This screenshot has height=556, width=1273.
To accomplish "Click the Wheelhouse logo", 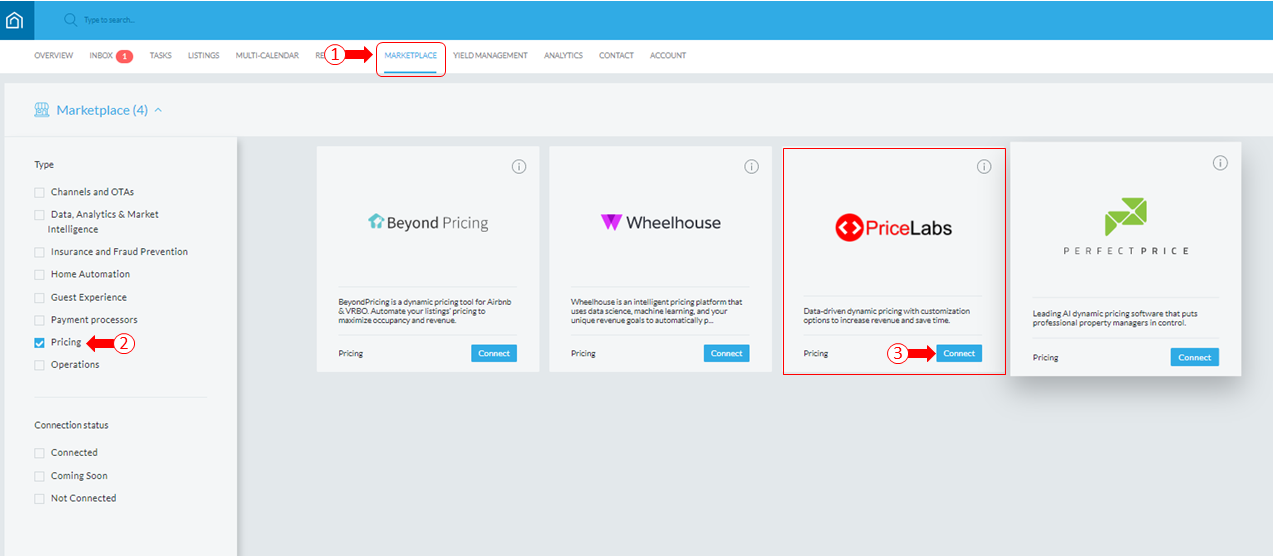I will 660,222.
